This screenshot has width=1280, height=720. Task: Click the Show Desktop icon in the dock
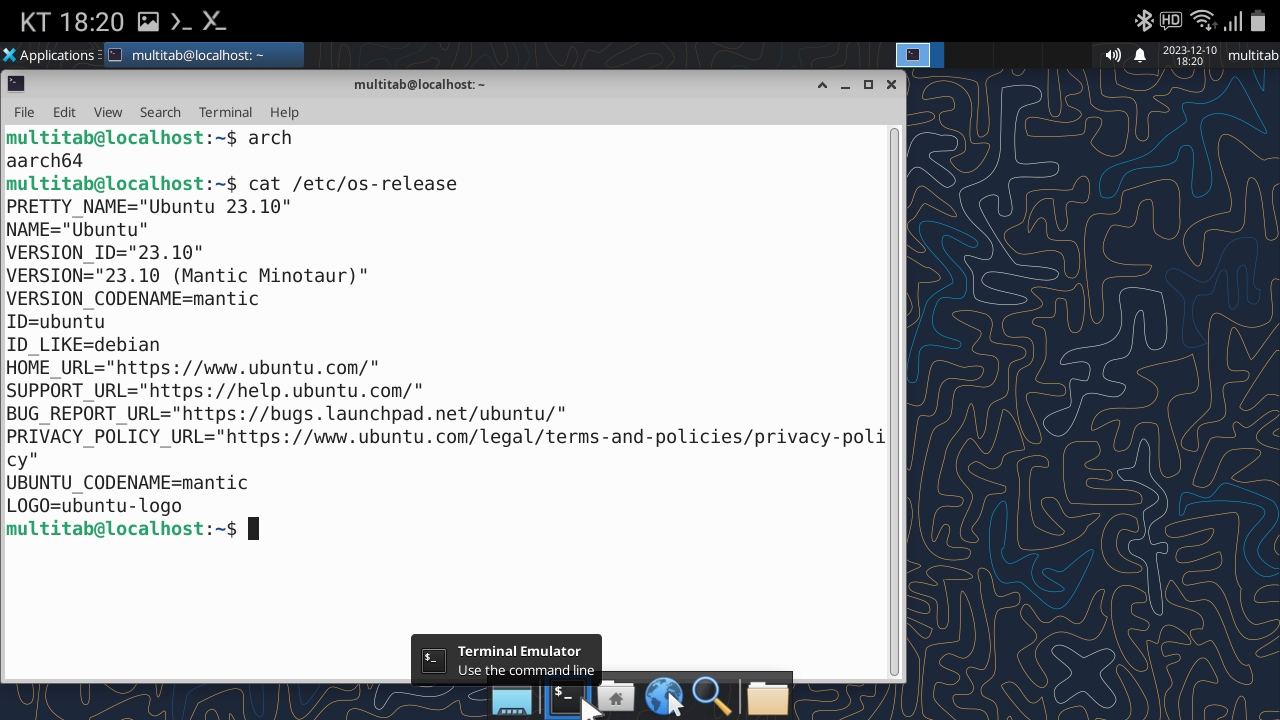coord(512,698)
